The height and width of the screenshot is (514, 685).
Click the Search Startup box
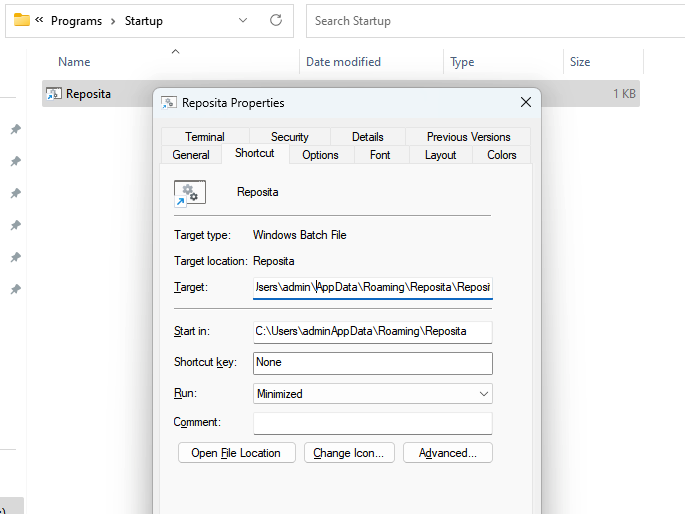(495, 21)
